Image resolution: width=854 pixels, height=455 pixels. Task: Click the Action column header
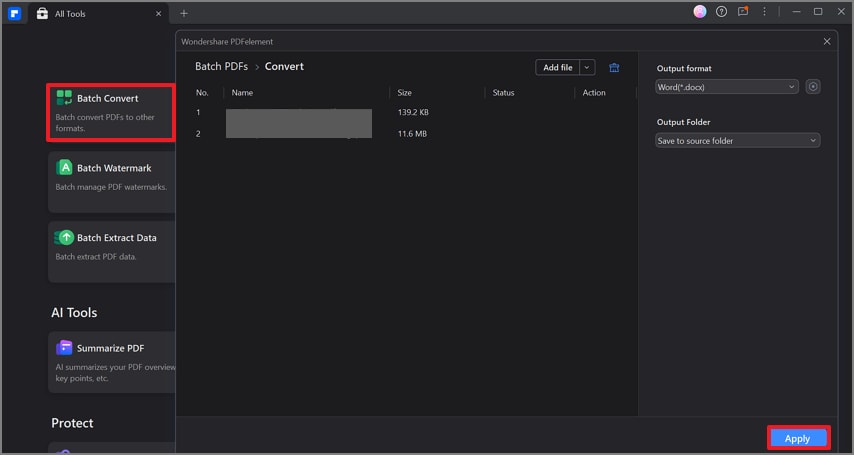594,93
